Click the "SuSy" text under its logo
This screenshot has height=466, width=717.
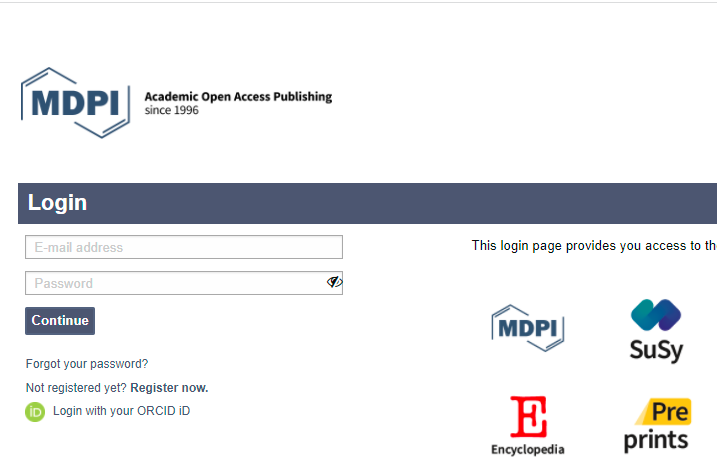pos(656,350)
